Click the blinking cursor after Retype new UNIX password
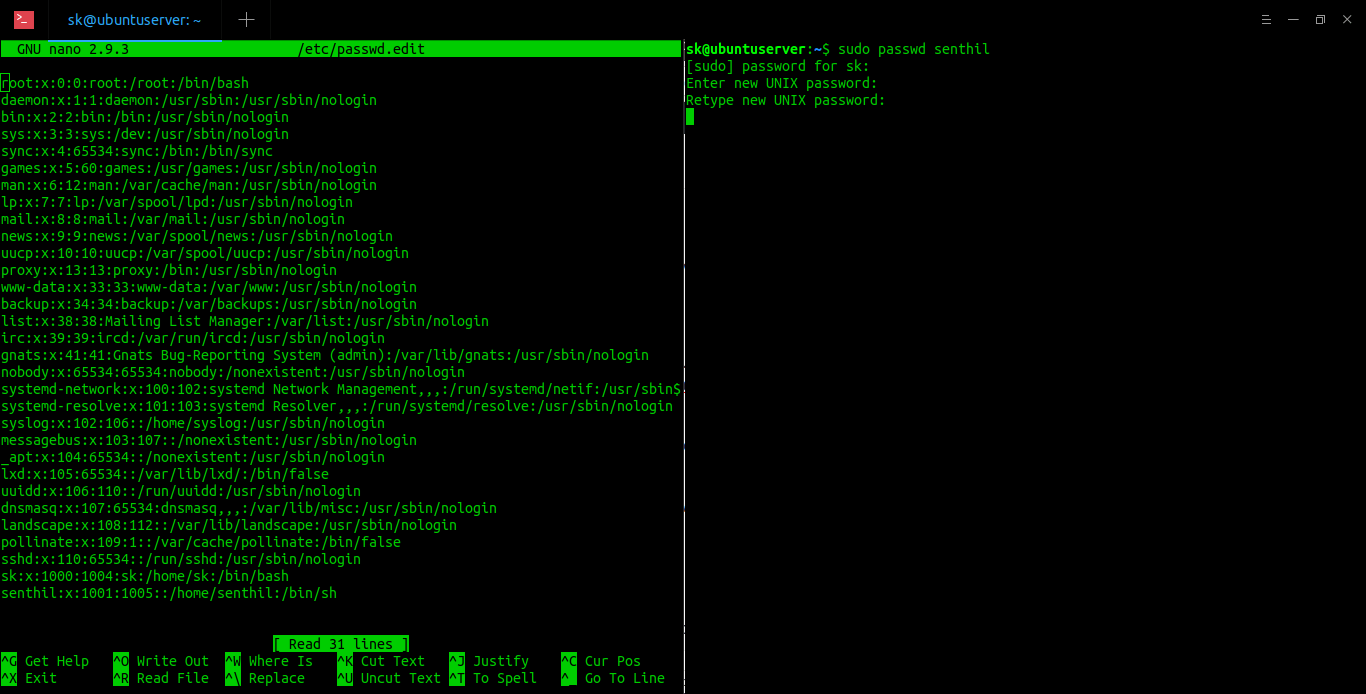The width and height of the screenshot is (1366, 694). [690, 116]
